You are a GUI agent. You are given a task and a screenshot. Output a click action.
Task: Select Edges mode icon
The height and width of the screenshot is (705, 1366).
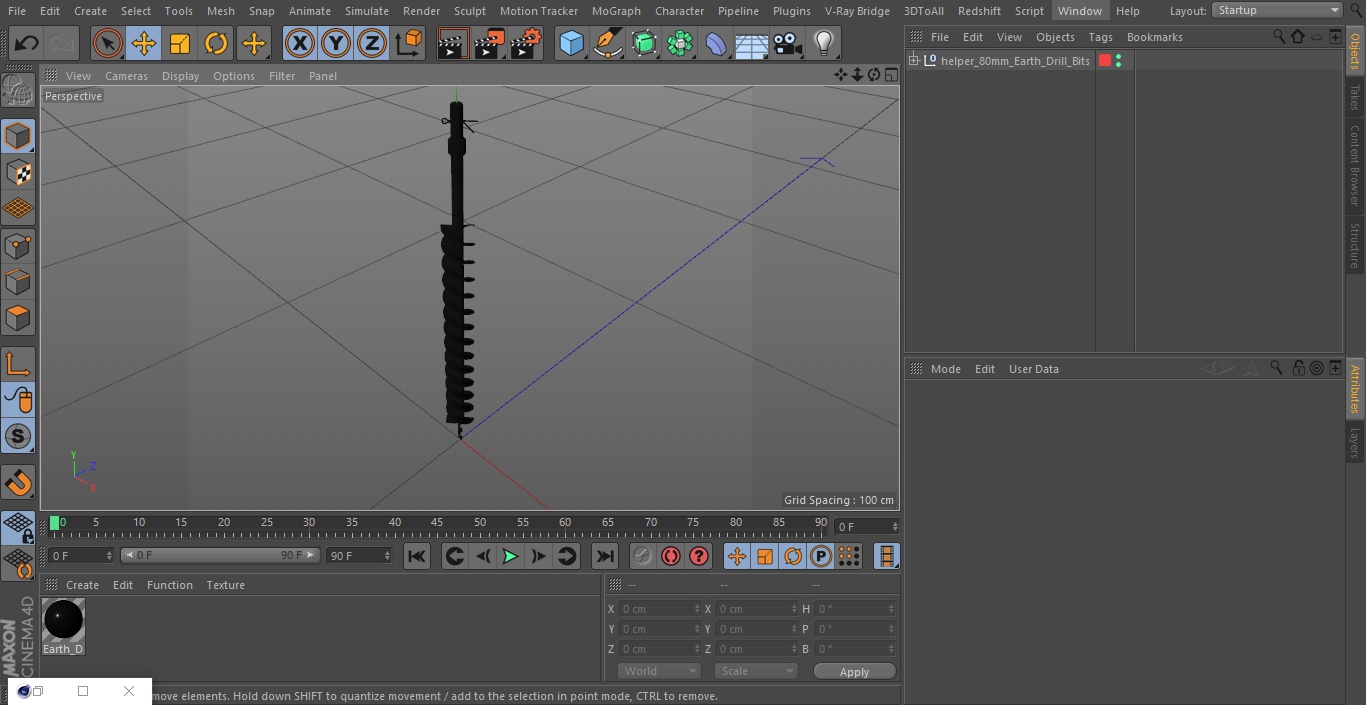click(18, 282)
